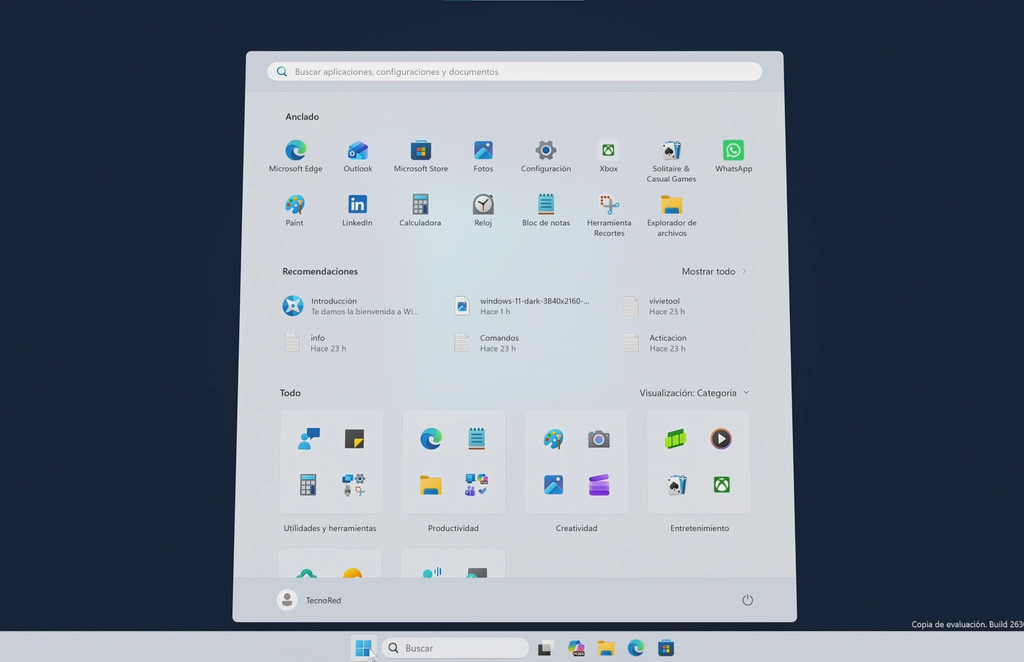
Task: Open Solitaire in the Entretenimiento category
Action: (x=676, y=485)
